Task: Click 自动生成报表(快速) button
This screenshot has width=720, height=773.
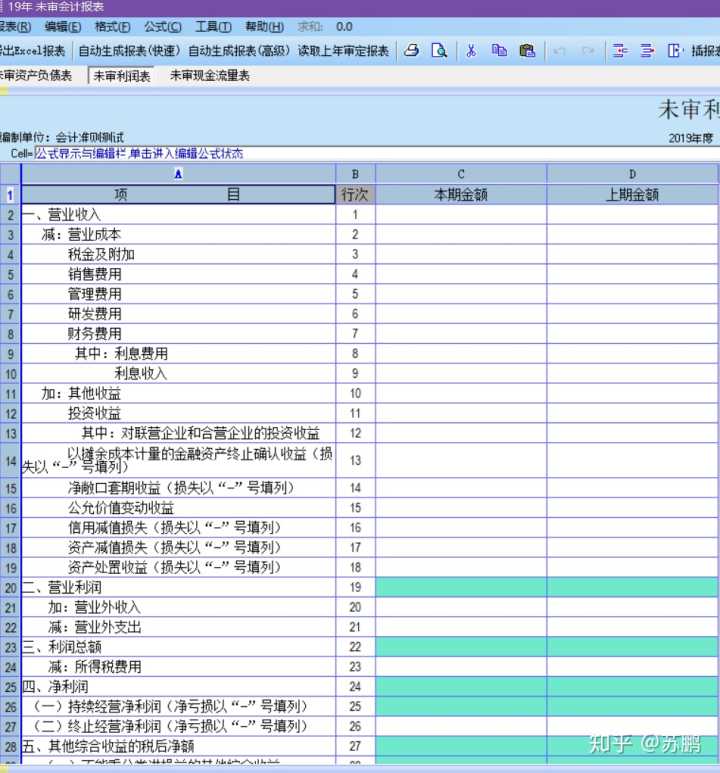Action: point(129,51)
